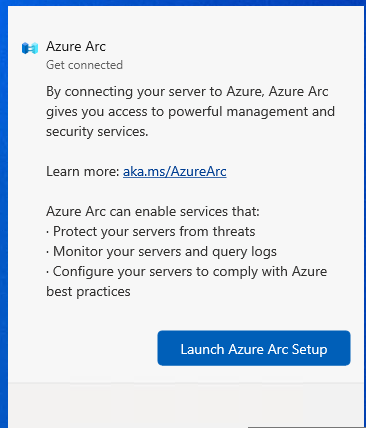Click 'Azure Arc can enable services that:' text
366x428 pixels.
coord(153,211)
